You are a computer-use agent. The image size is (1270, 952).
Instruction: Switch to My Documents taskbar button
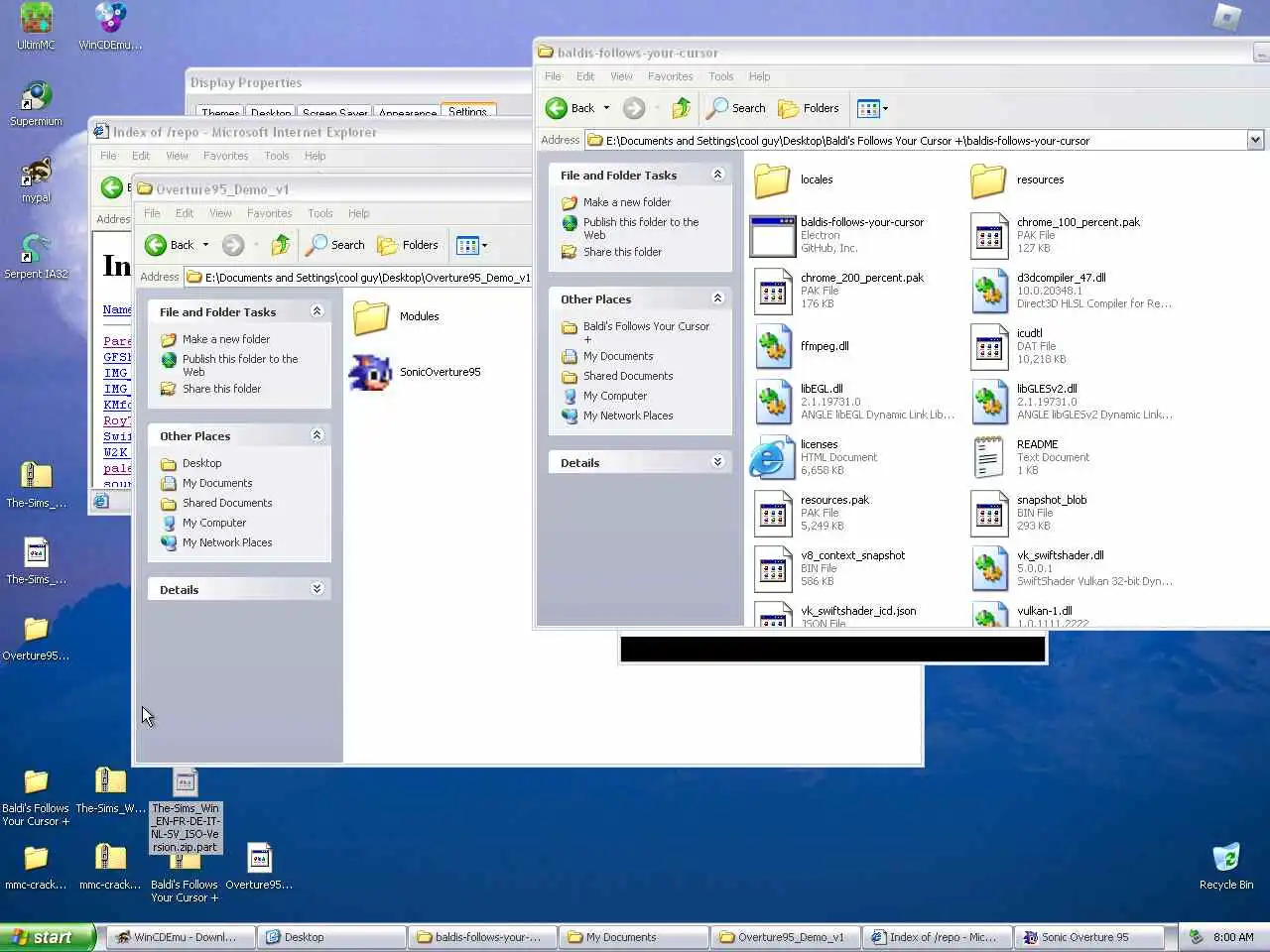pos(634,937)
